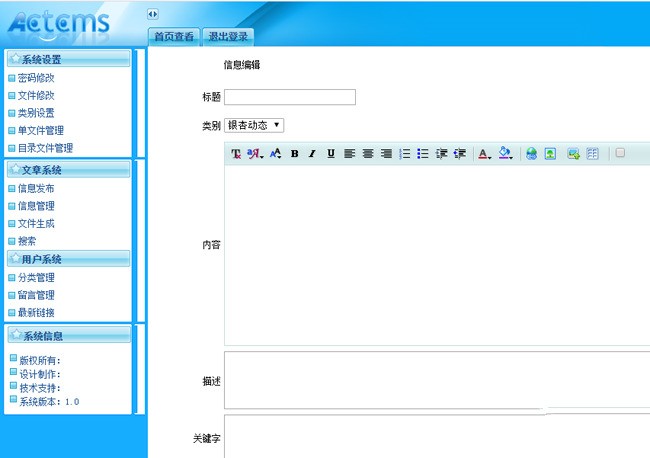Align text left

pyautogui.click(x=349, y=154)
